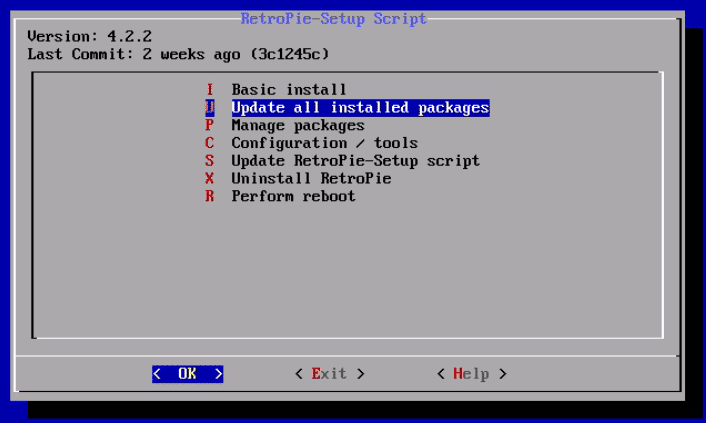Image resolution: width=706 pixels, height=423 pixels.
Task: Open the Manage packages option
Action: click(285, 125)
